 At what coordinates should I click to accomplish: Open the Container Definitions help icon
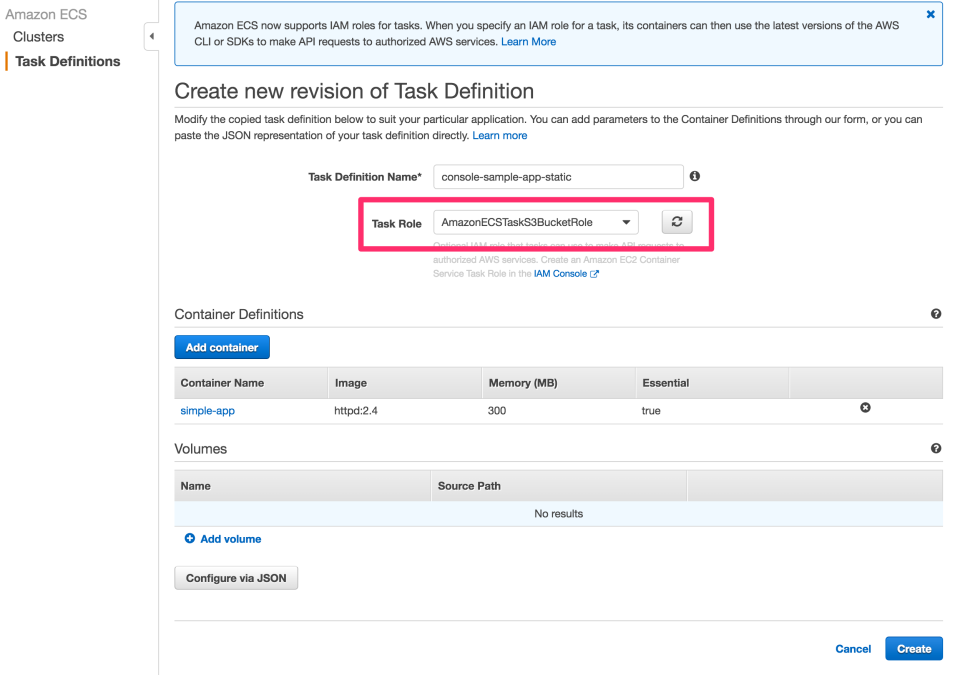pos(936,313)
